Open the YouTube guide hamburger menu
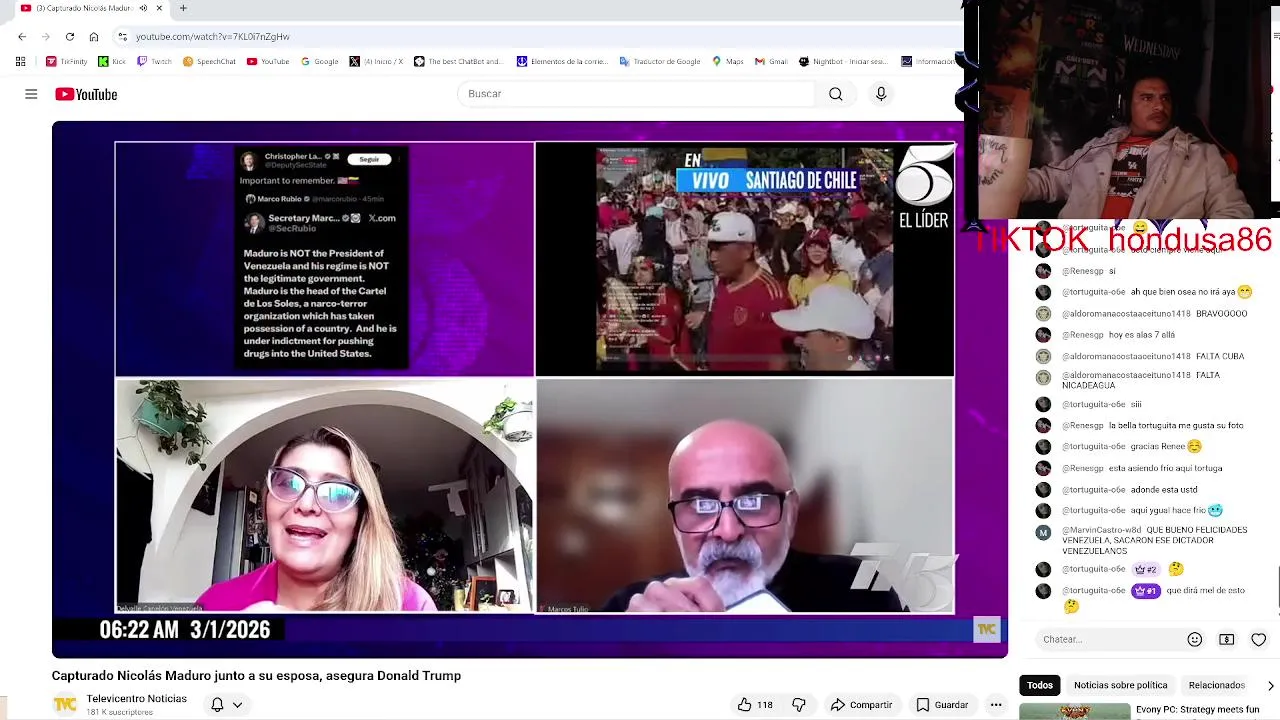 click(31, 94)
